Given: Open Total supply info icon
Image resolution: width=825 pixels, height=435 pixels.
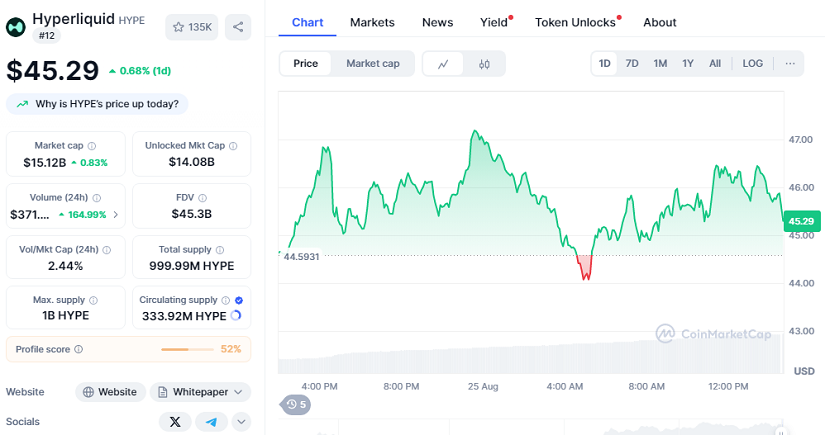Looking at the screenshot, I should pos(220,250).
